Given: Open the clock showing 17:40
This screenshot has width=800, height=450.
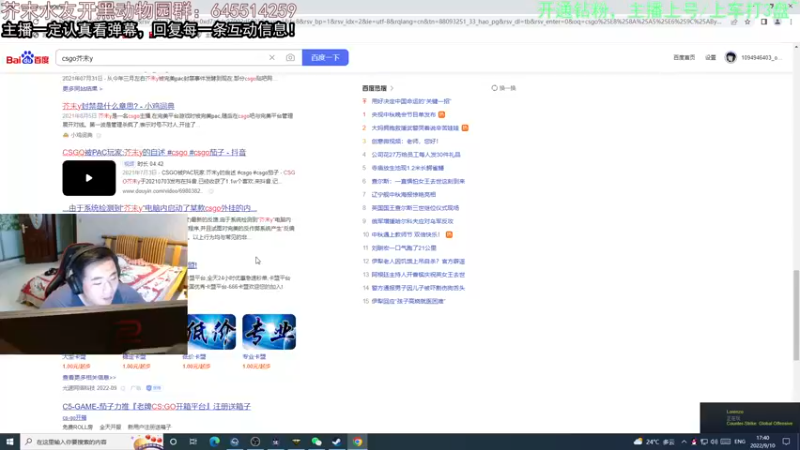Looking at the screenshot, I should [x=763, y=442].
